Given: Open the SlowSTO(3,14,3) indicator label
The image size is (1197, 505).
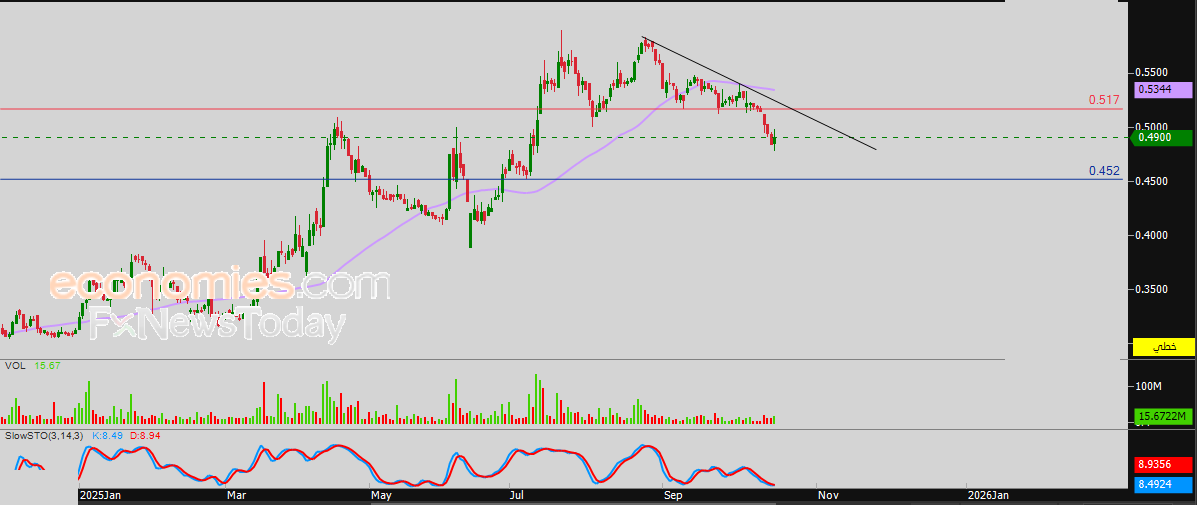Looking at the screenshot, I should click(x=45, y=436).
